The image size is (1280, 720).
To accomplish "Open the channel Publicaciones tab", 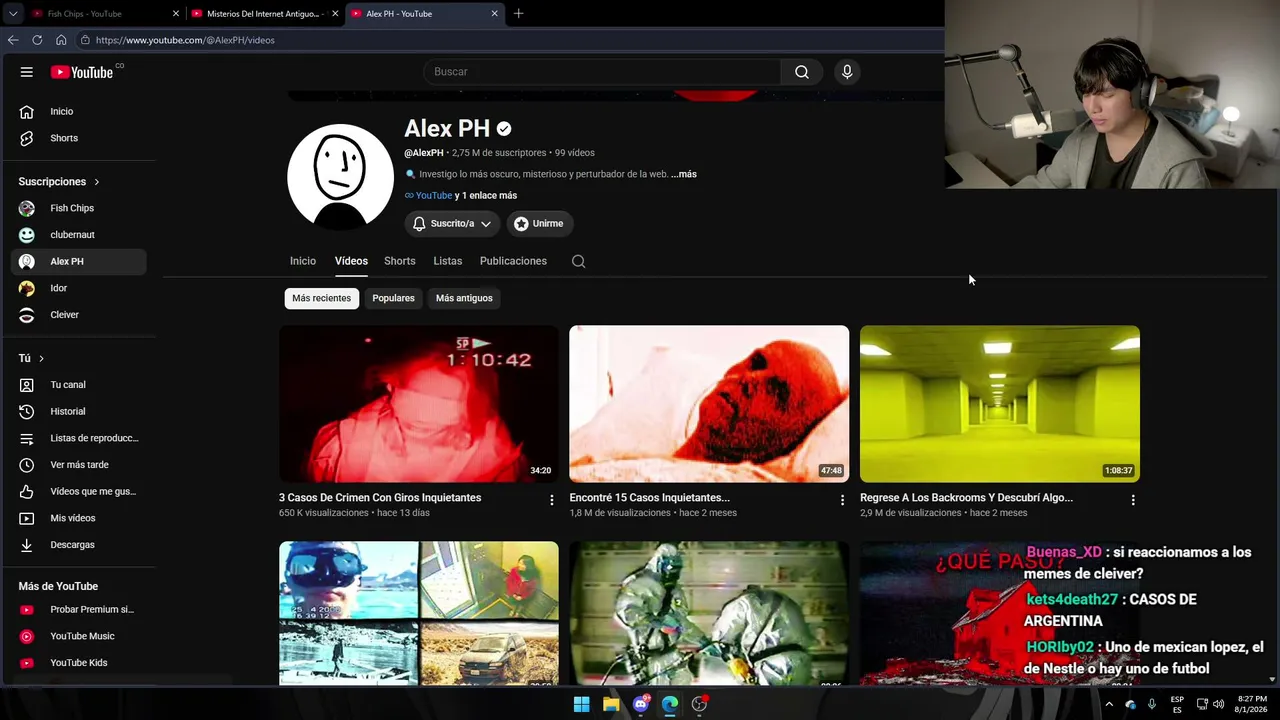I will 513,261.
